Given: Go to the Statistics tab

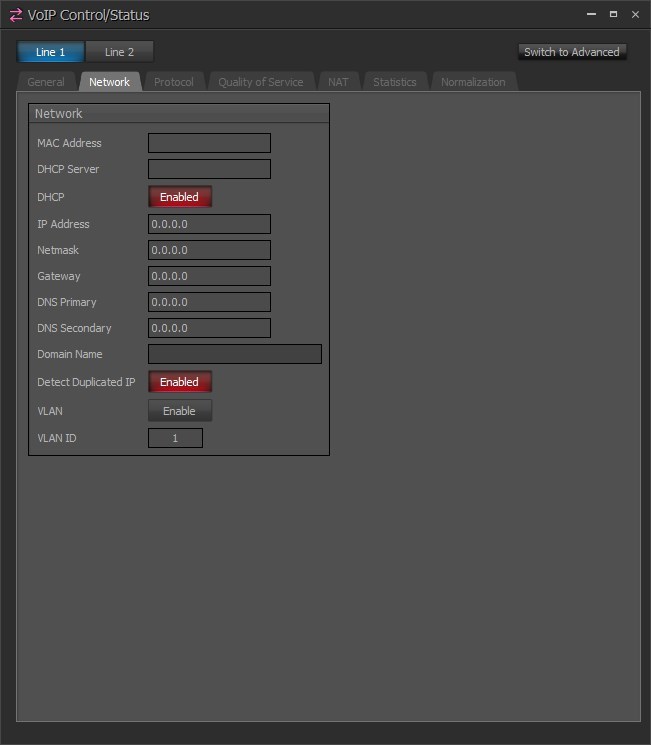Looking at the screenshot, I should [394, 82].
